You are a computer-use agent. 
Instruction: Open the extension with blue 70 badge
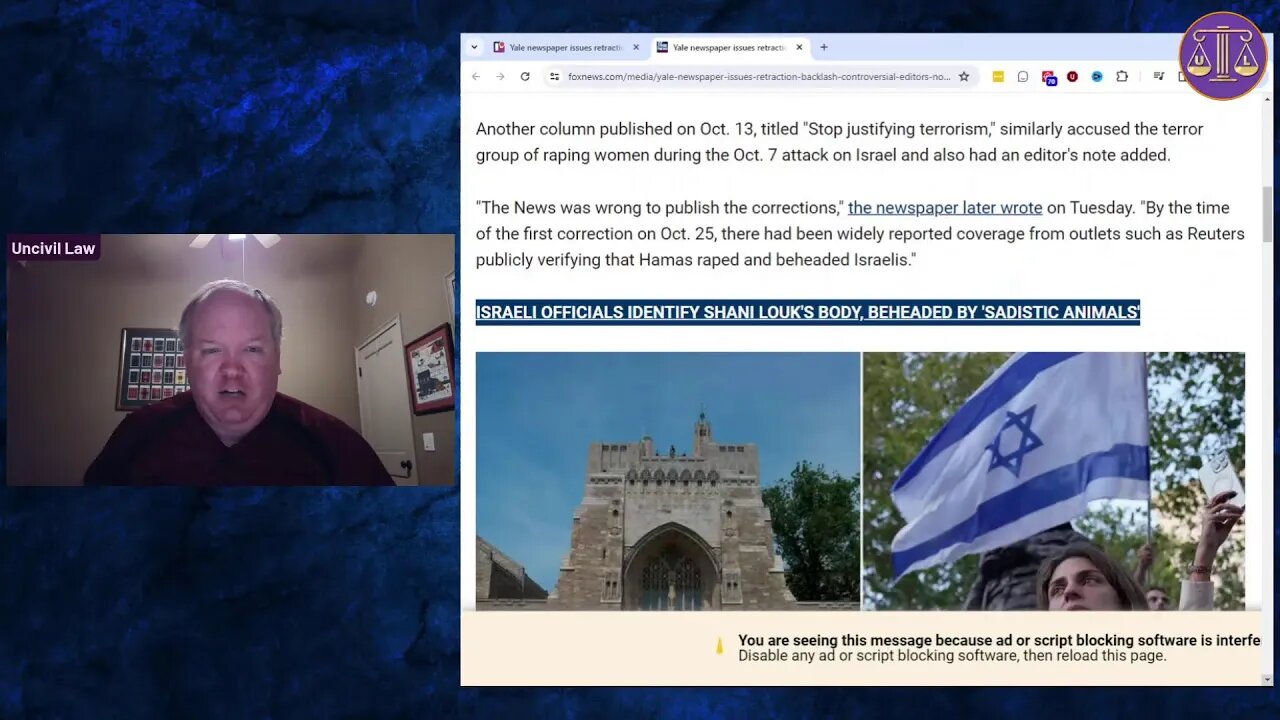coord(1048,77)
